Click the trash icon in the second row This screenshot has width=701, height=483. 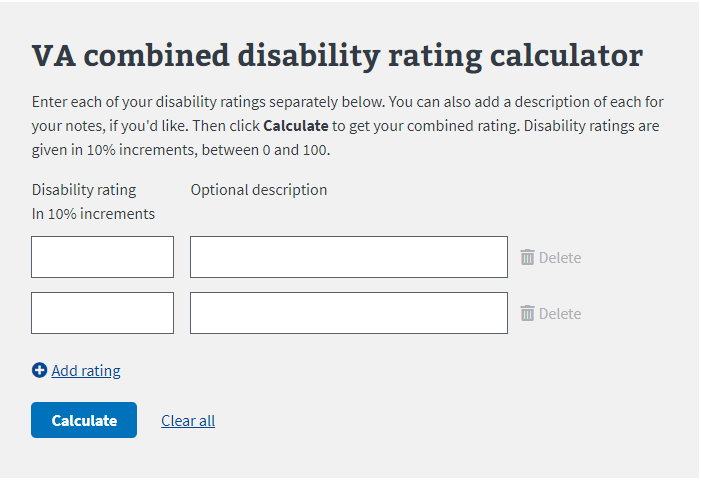[528, 313]
